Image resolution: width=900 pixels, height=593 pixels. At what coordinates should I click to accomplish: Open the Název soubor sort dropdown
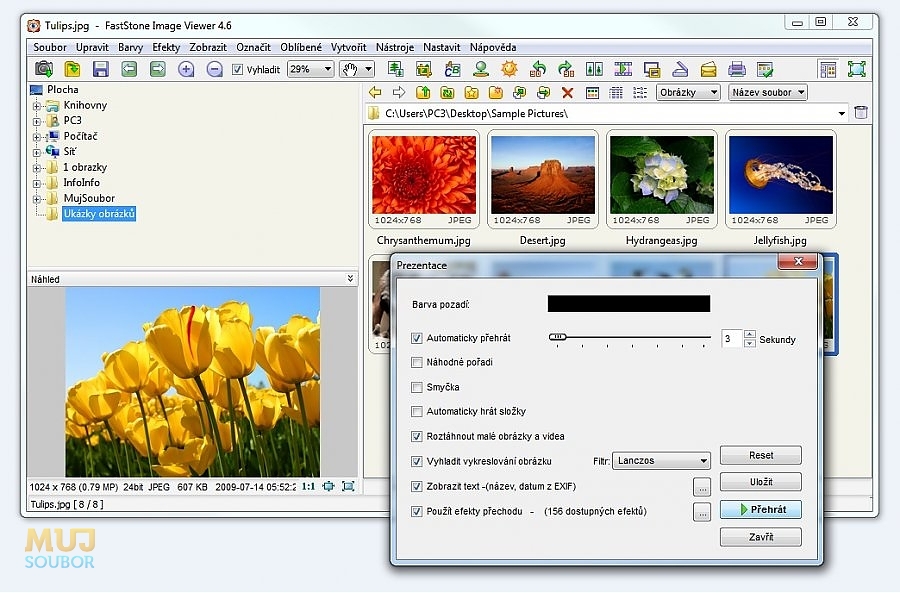tap(768, 92)
